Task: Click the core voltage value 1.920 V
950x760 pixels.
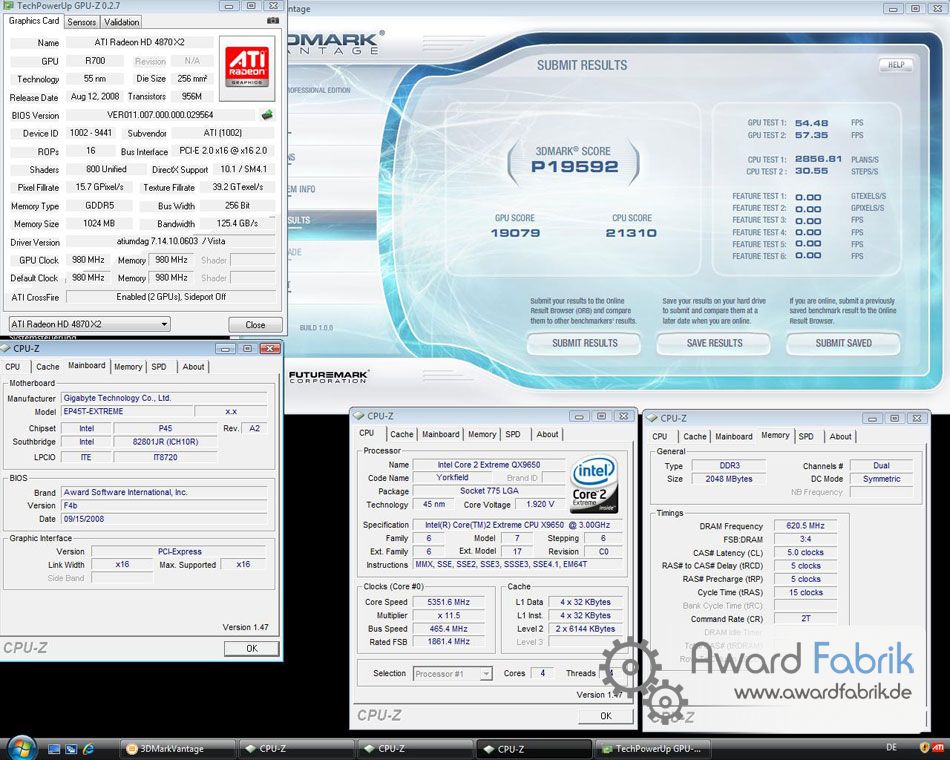Action: [x=540, y=504]
